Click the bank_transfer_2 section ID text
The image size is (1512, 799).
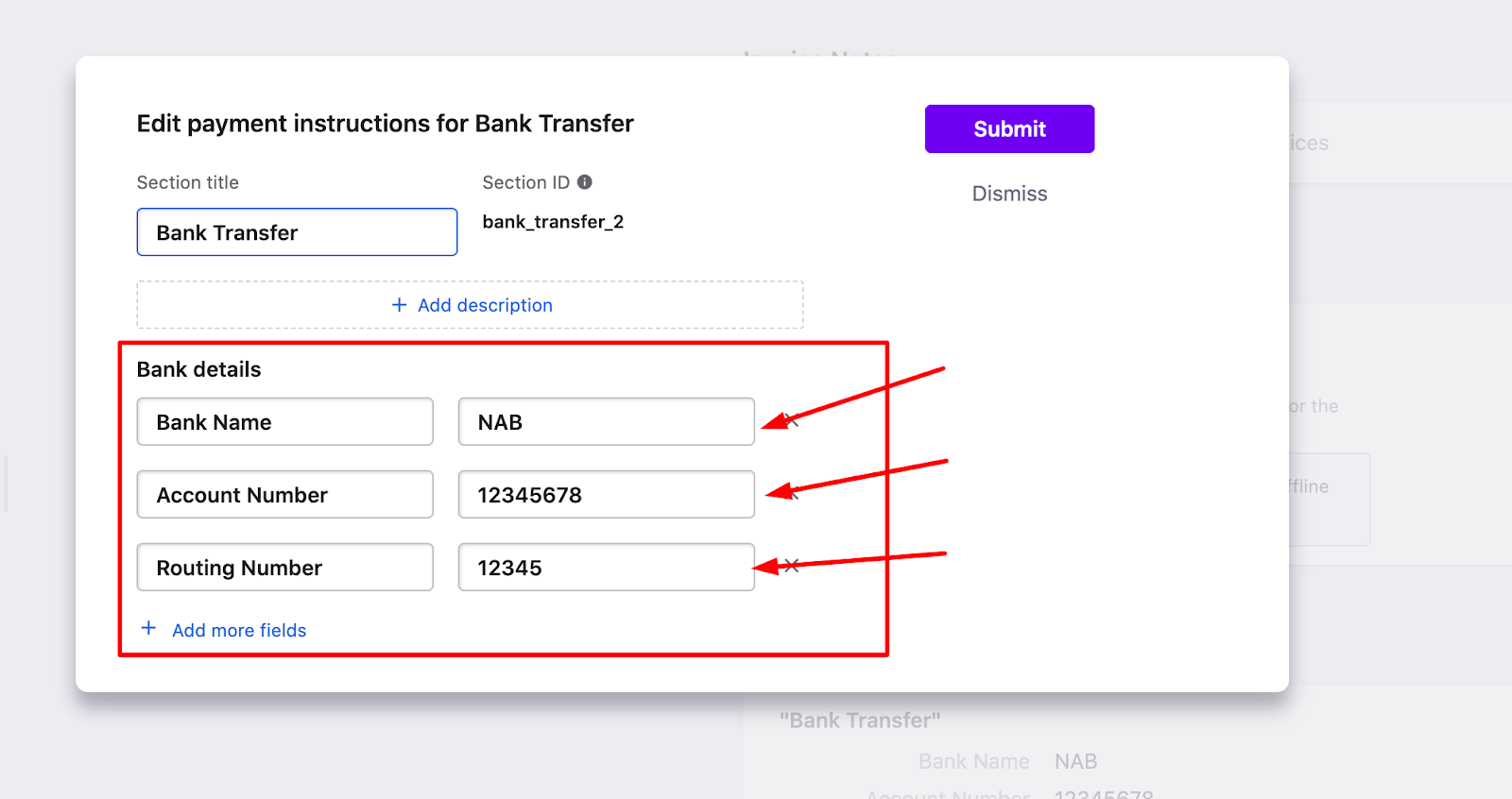[553, 222]
